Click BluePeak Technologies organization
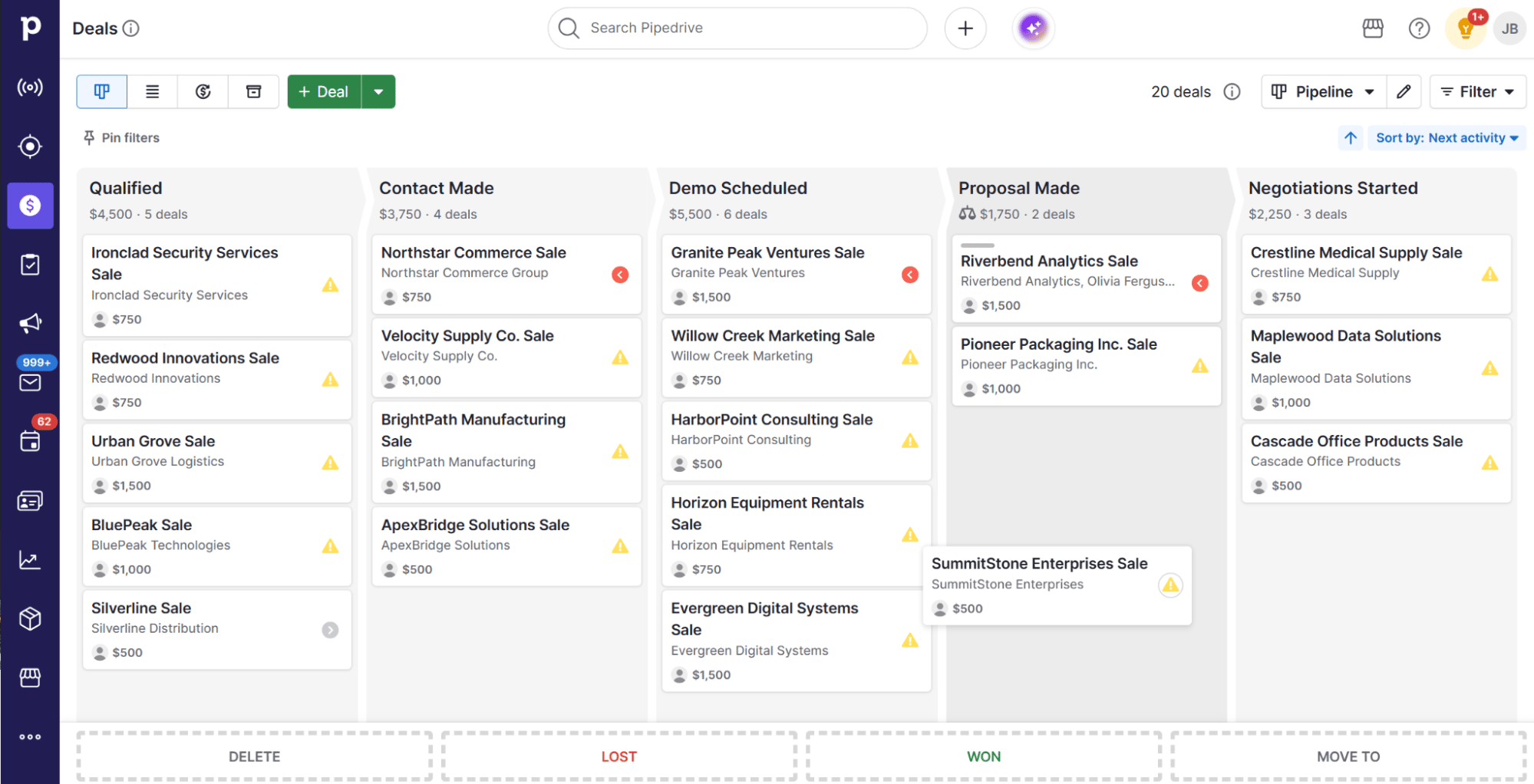Image resolution: width=1534 pixels, height=784 pixels. point(160,545)
